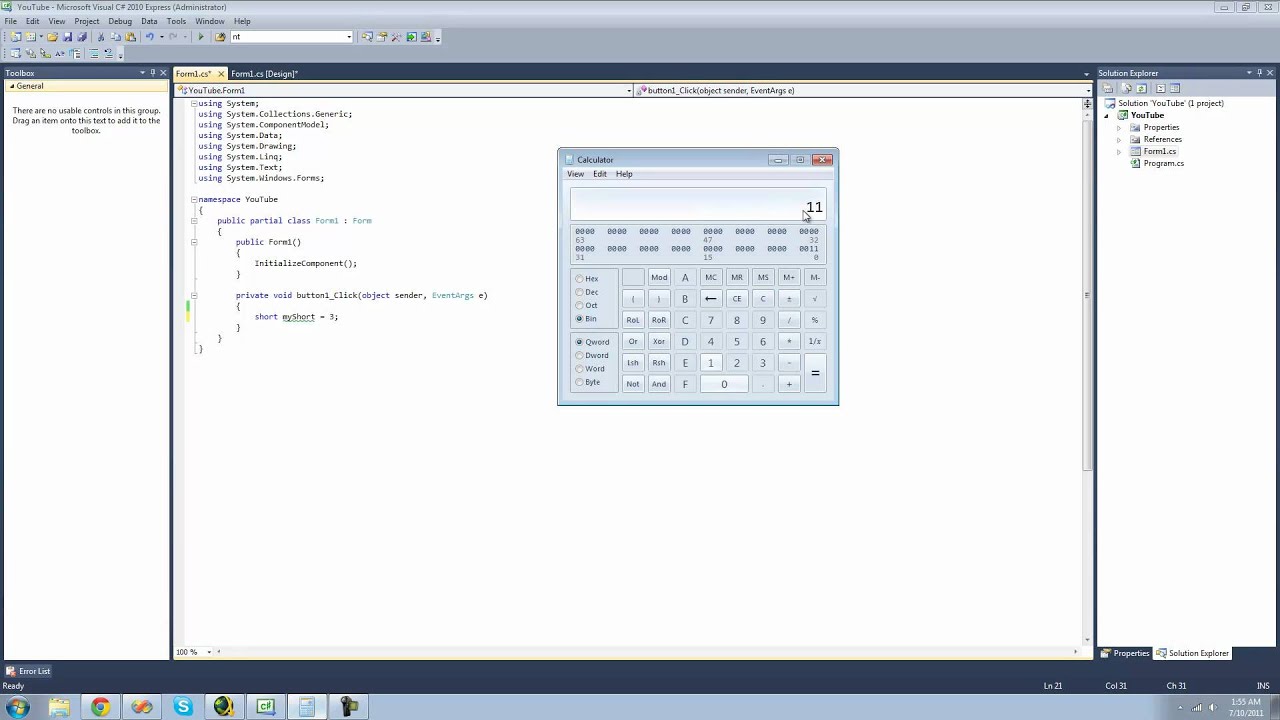The height and width of the screenshot is (720, 1280).
Task: Open the Debug menu
Action: [120, 21]
